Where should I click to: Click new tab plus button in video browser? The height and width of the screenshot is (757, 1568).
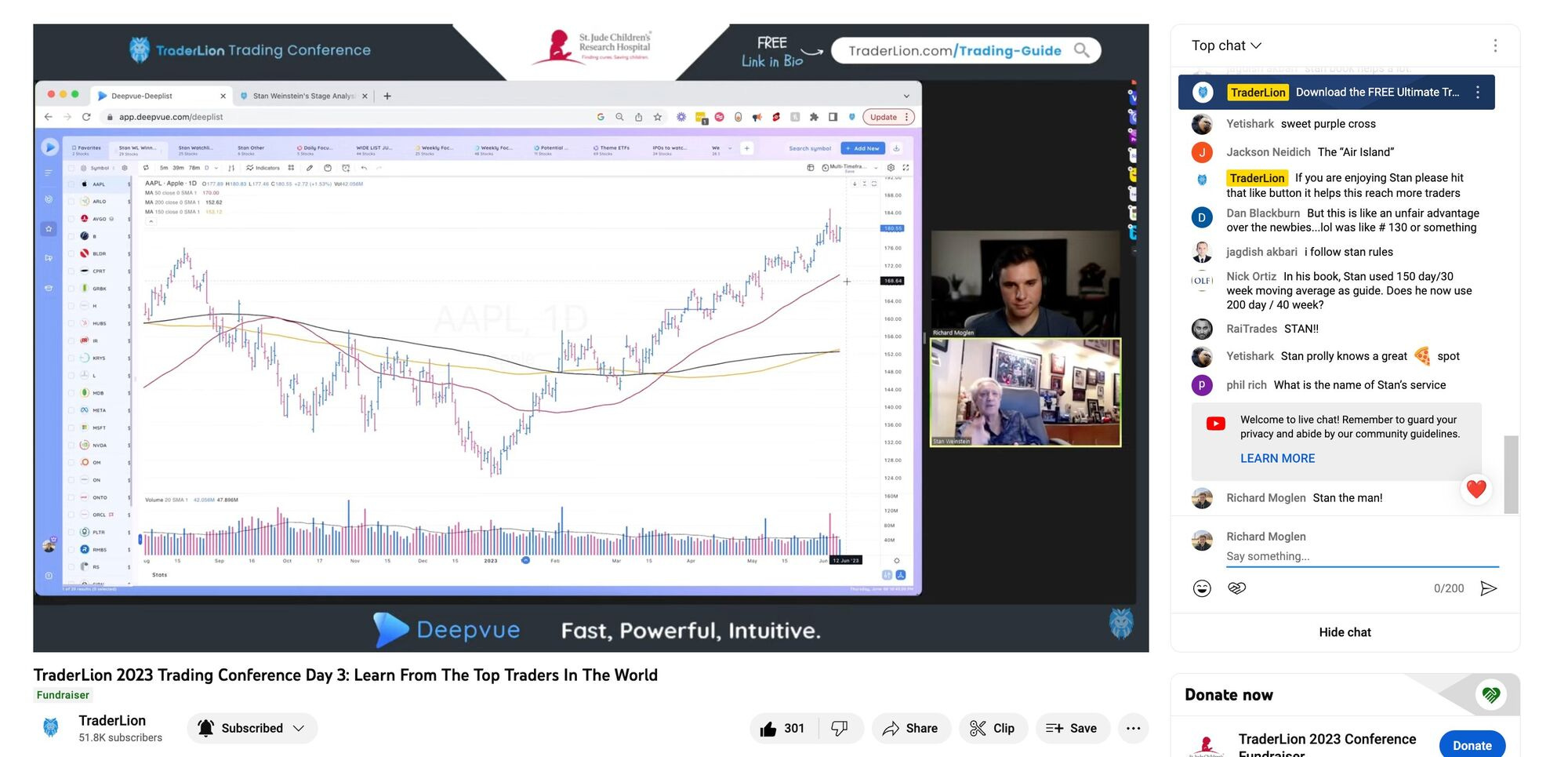pos(387,96)
